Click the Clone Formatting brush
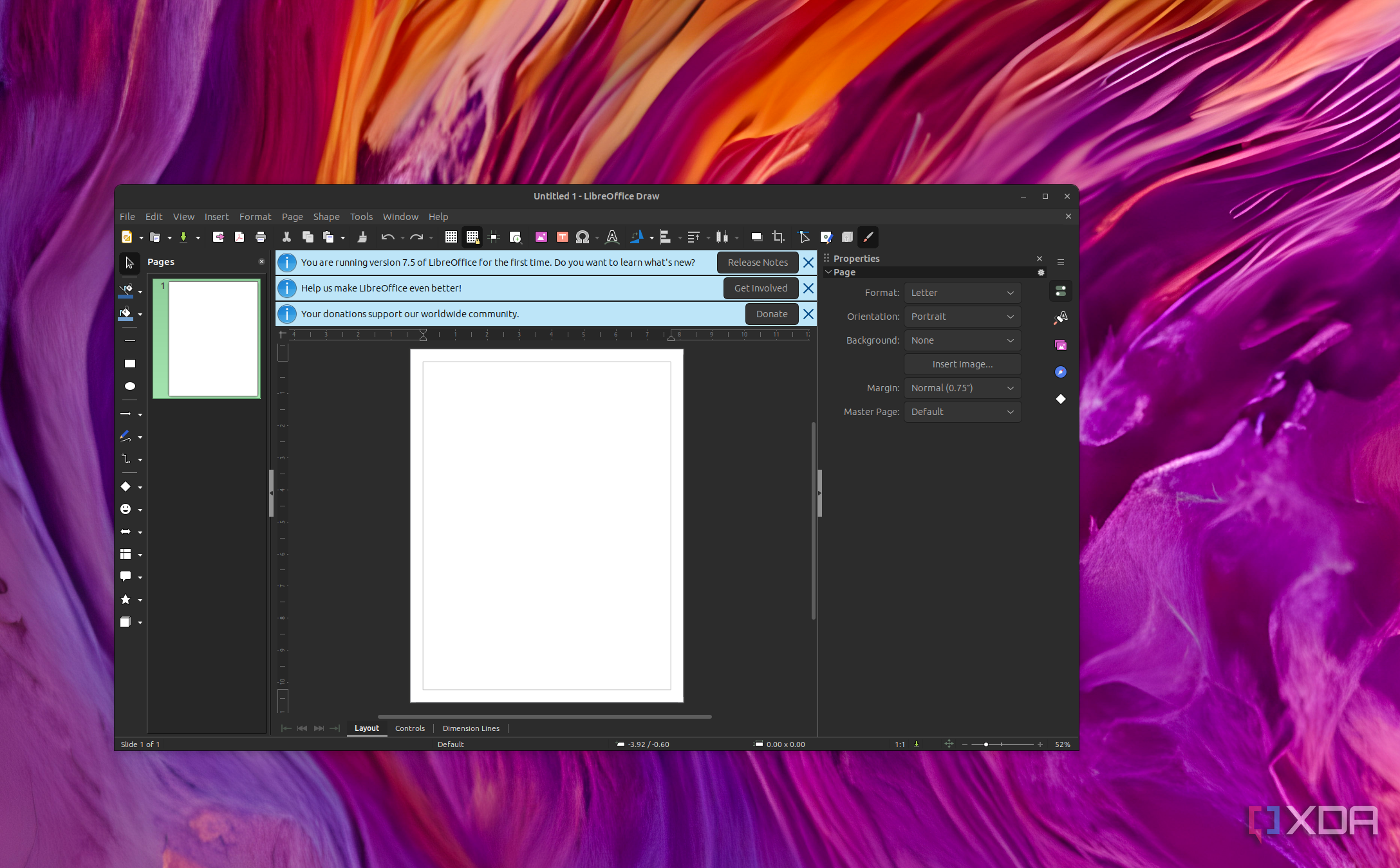This screenshot has height=868, width=1400. [x=362, y=237]
